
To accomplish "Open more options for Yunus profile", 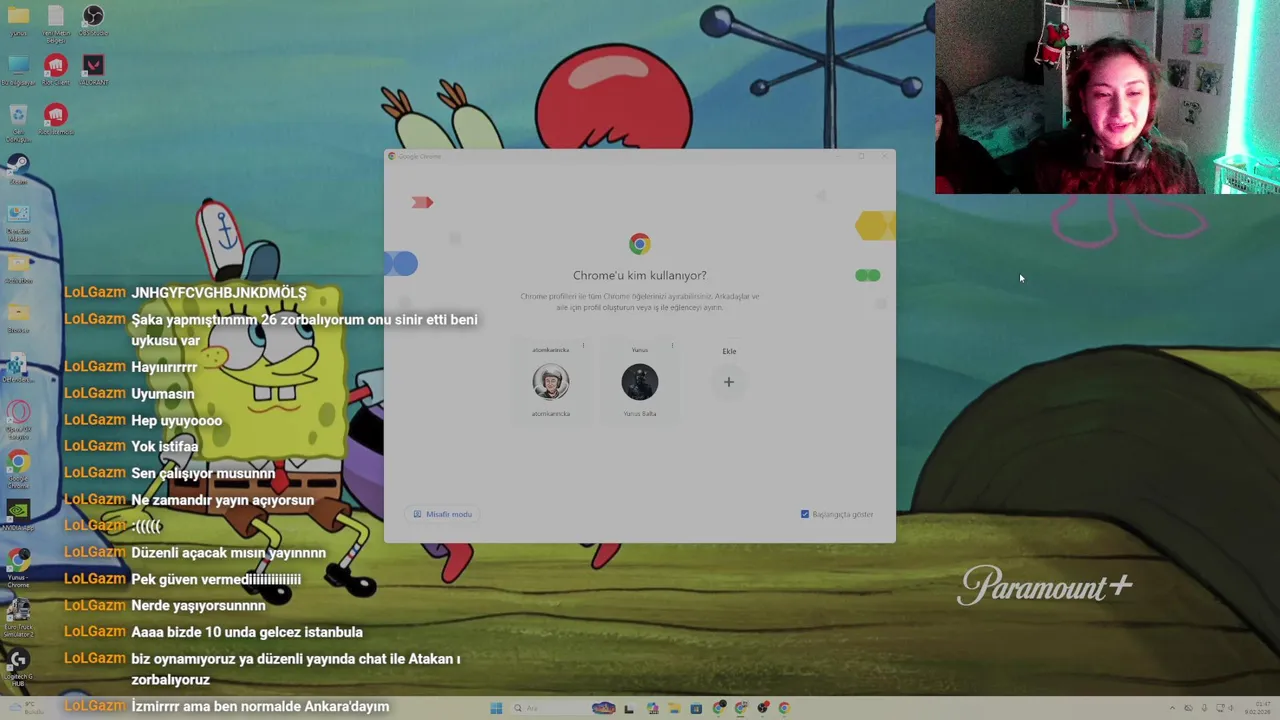I will coord(672,346).
